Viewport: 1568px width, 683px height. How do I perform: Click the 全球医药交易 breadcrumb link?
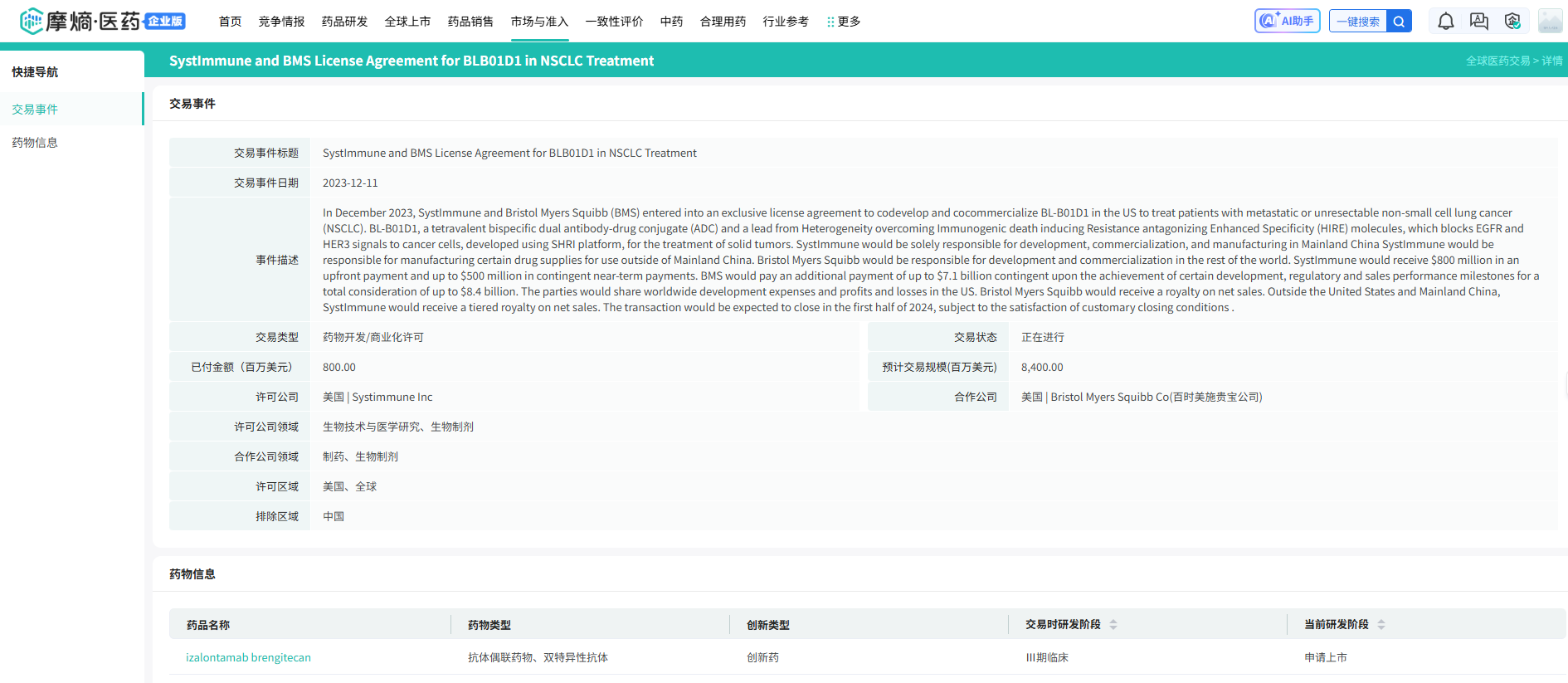click(x=1497, y=61)
